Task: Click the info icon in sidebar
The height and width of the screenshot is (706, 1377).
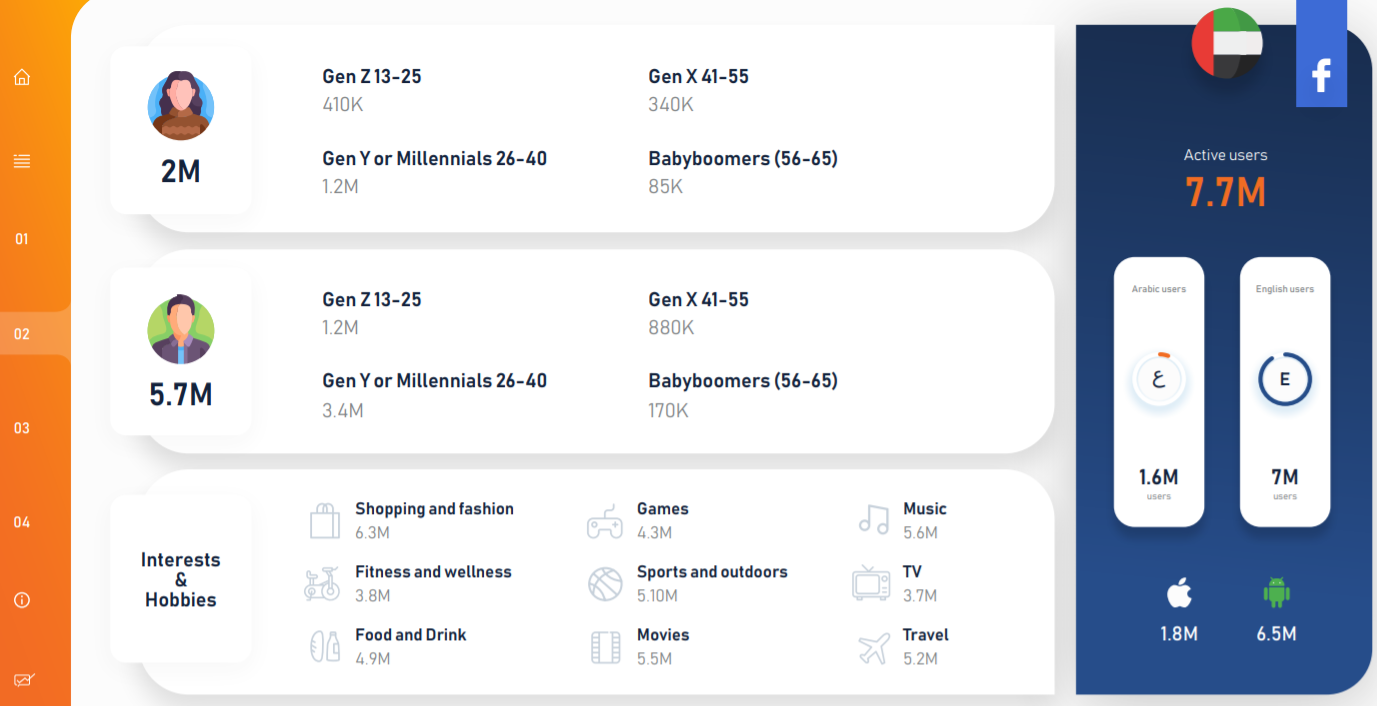Action: point(22,600)
